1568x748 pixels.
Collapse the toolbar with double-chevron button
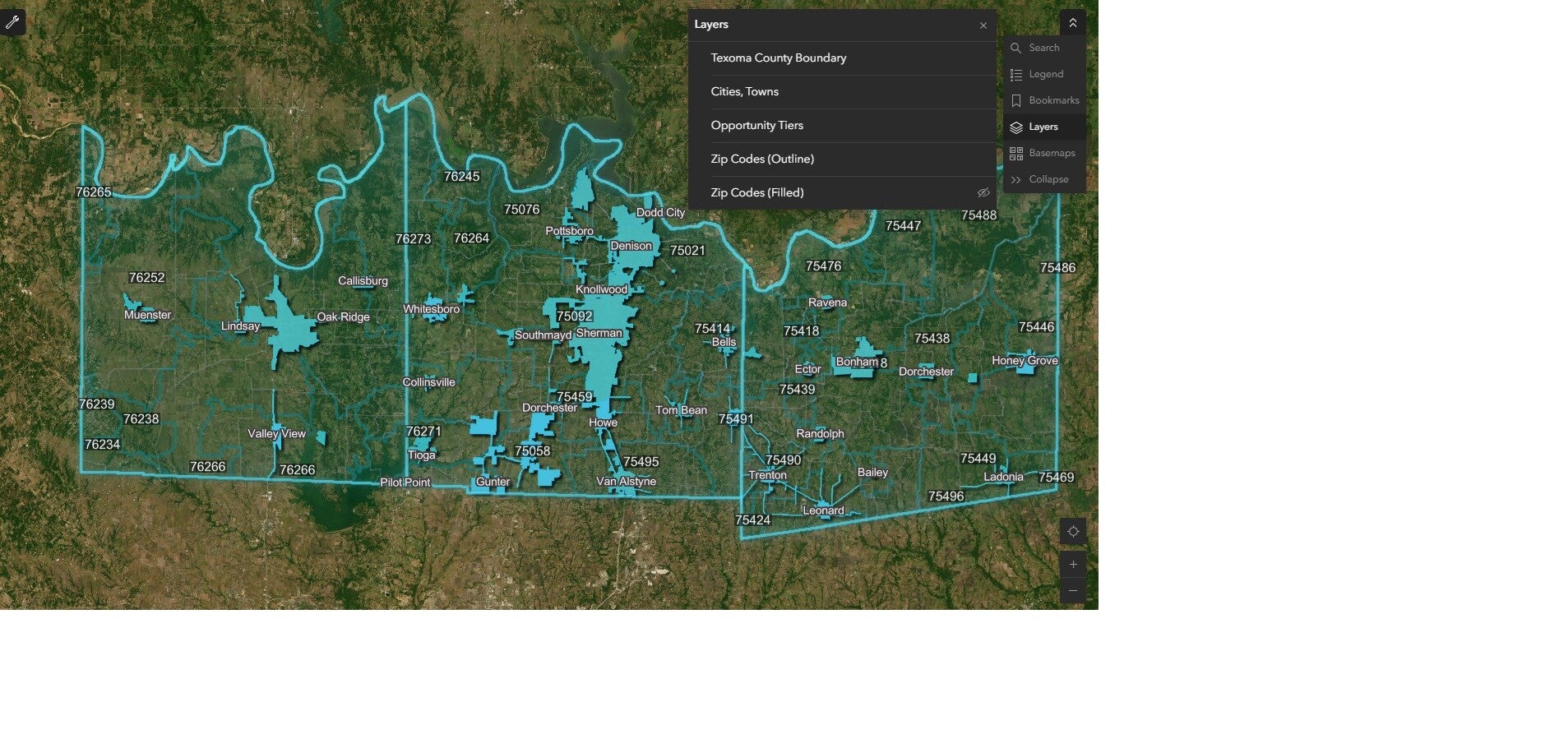[x=1072, y=23]
